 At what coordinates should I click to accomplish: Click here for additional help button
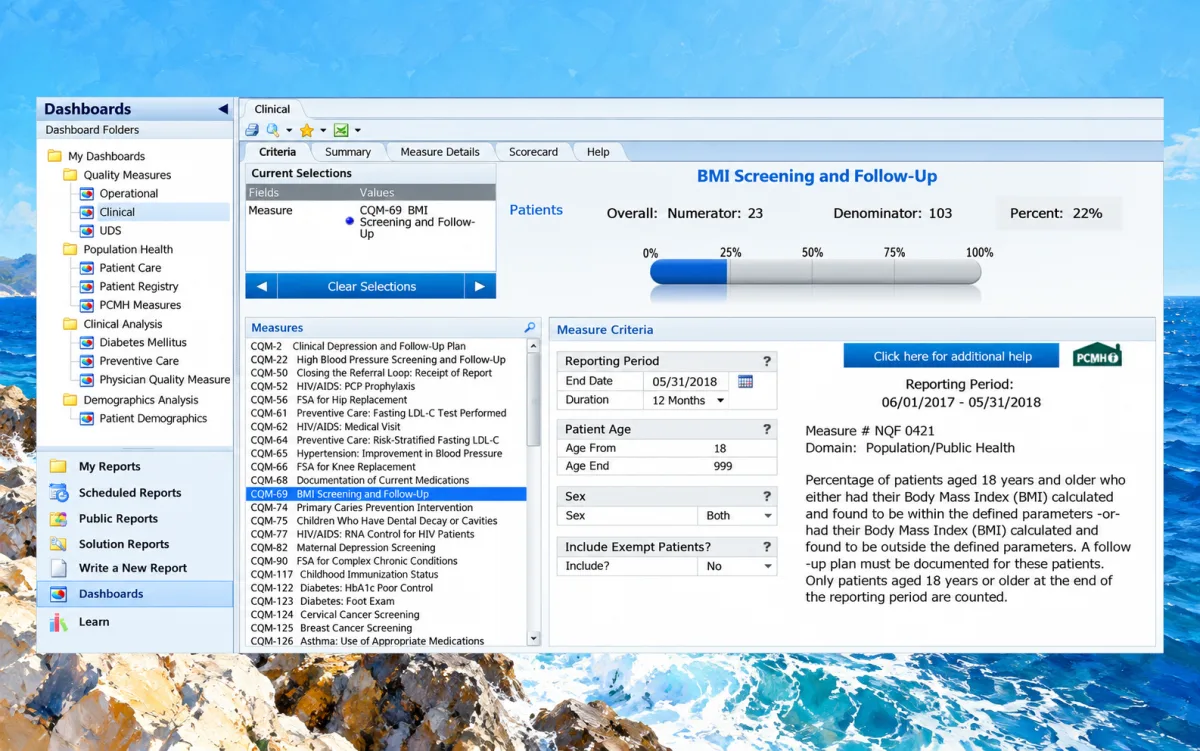[x=951, y=356]
